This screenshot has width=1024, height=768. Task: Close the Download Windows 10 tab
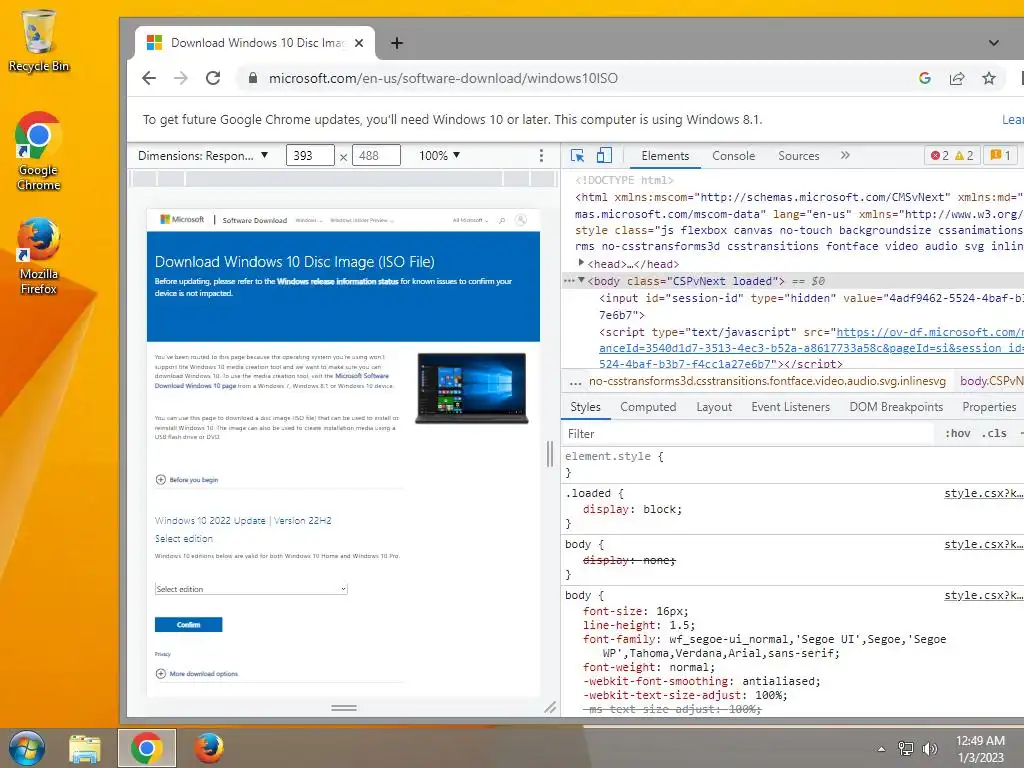tap(359, 43)
